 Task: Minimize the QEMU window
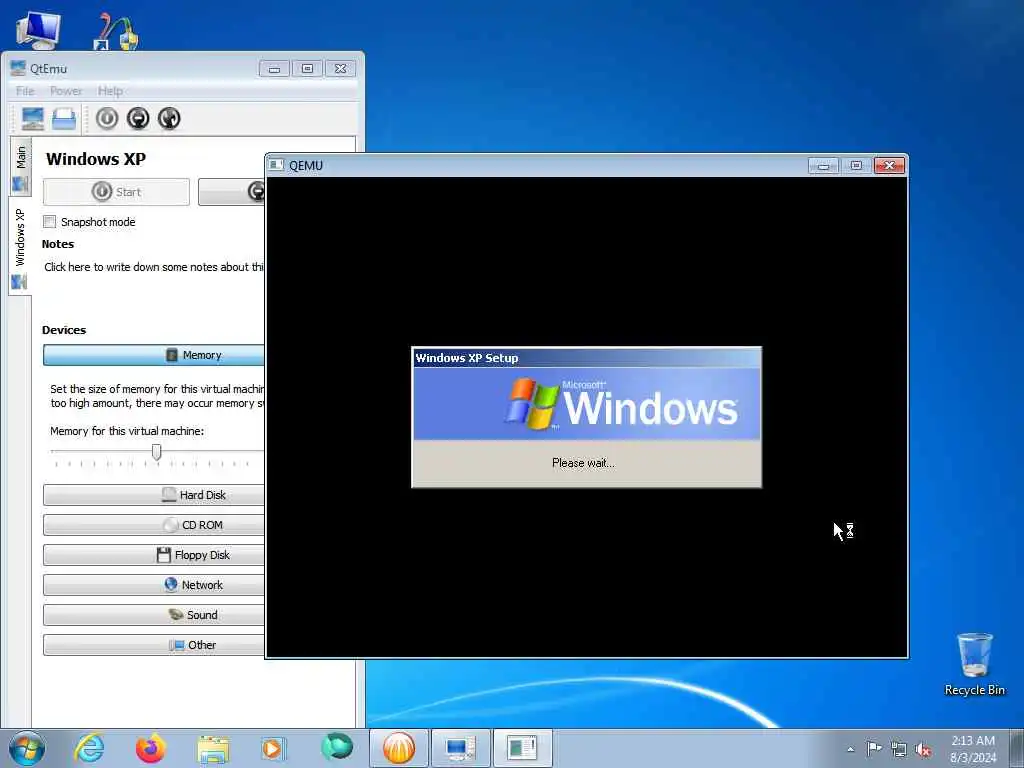824,166
